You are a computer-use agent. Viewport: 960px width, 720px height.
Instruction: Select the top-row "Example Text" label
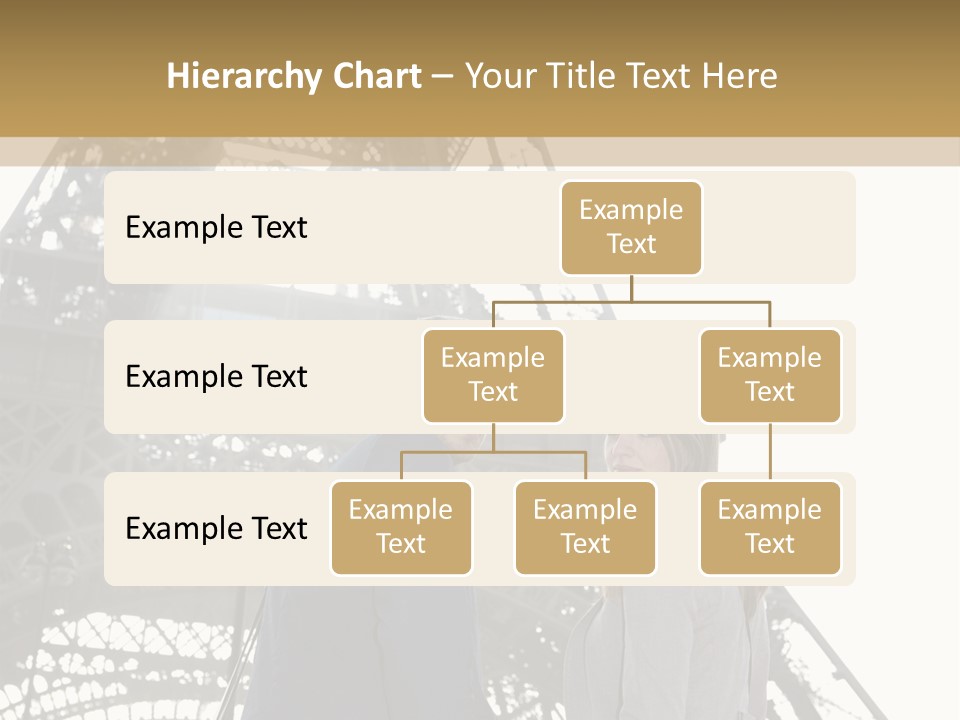click(x=216, y=228)
